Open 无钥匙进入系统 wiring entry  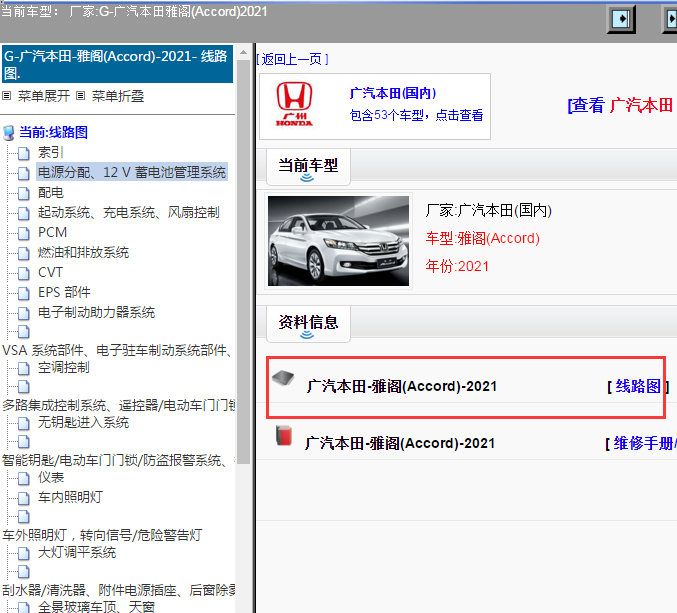pyautogui.click(x=83, y=422)
